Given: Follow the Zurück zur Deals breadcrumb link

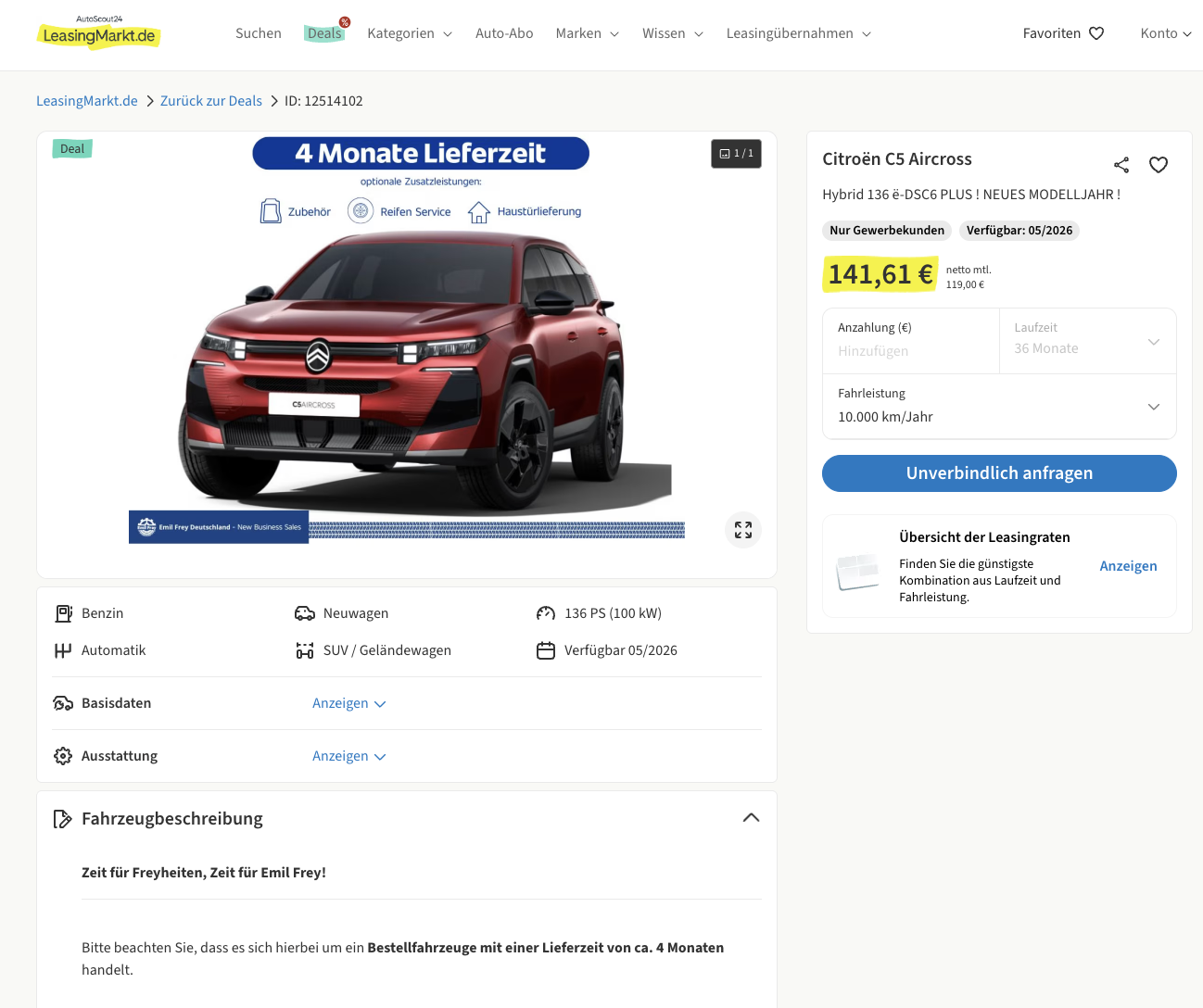Looking at the screenshot, I should [x=211, y=101].
